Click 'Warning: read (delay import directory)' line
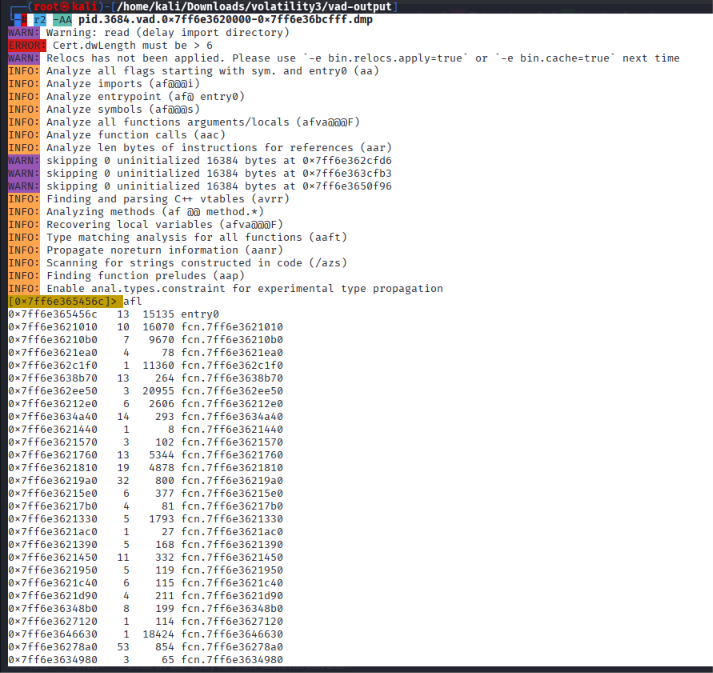The height and width of the screenshot is (673, 713). 167,33
